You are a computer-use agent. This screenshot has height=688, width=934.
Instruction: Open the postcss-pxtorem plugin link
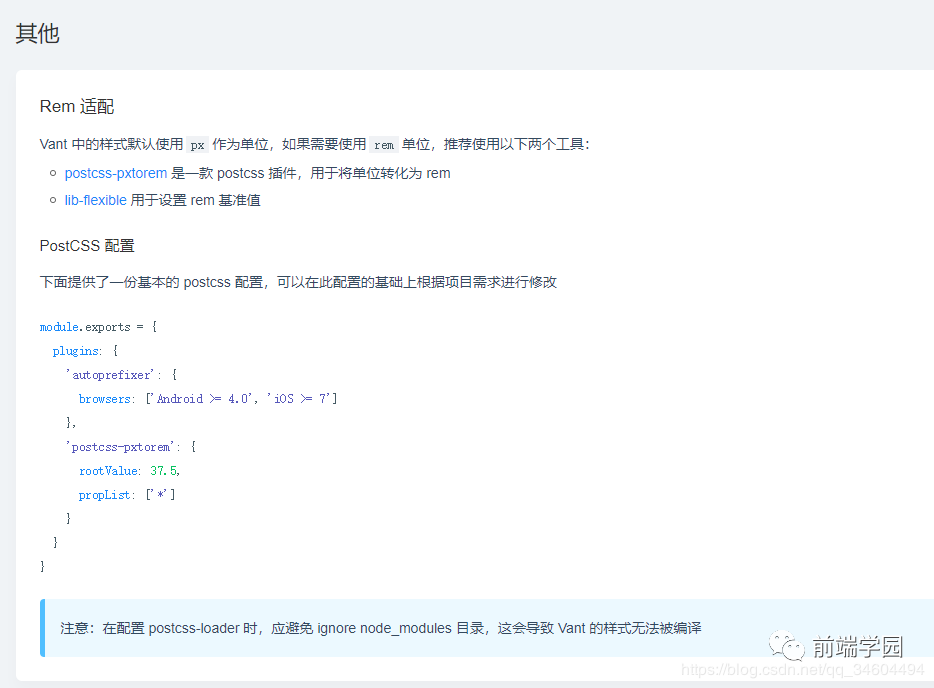[x=115, y=173]
